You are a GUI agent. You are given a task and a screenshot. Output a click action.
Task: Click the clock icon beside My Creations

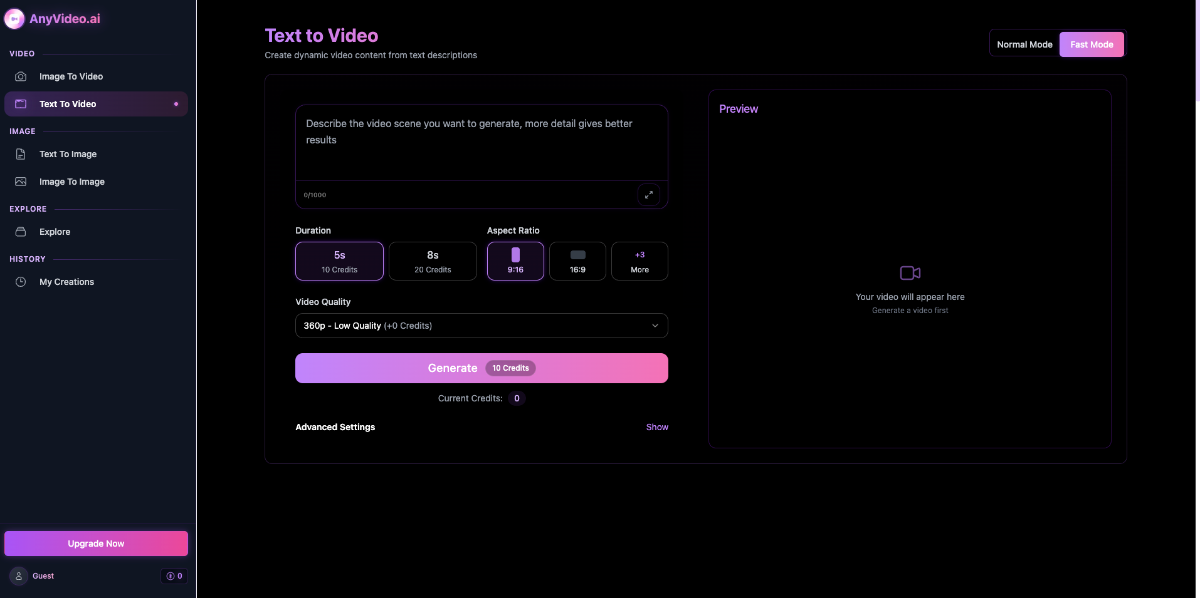click(x=20, y=282)
